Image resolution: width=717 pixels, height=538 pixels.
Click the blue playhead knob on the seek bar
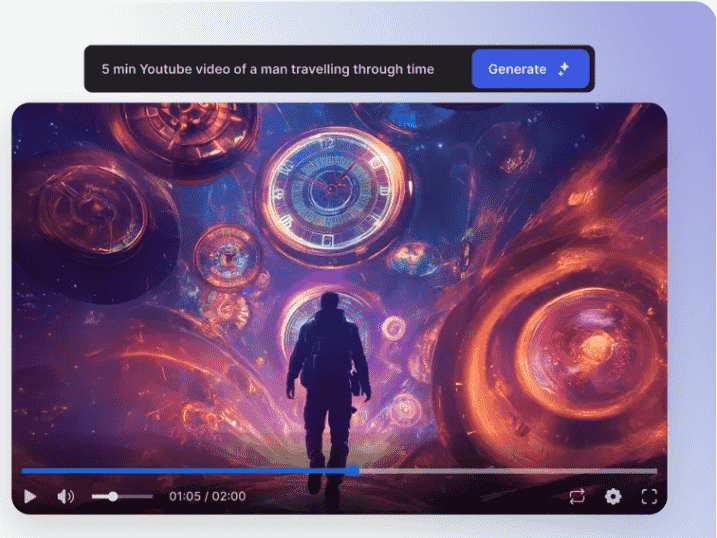point(353,470)
